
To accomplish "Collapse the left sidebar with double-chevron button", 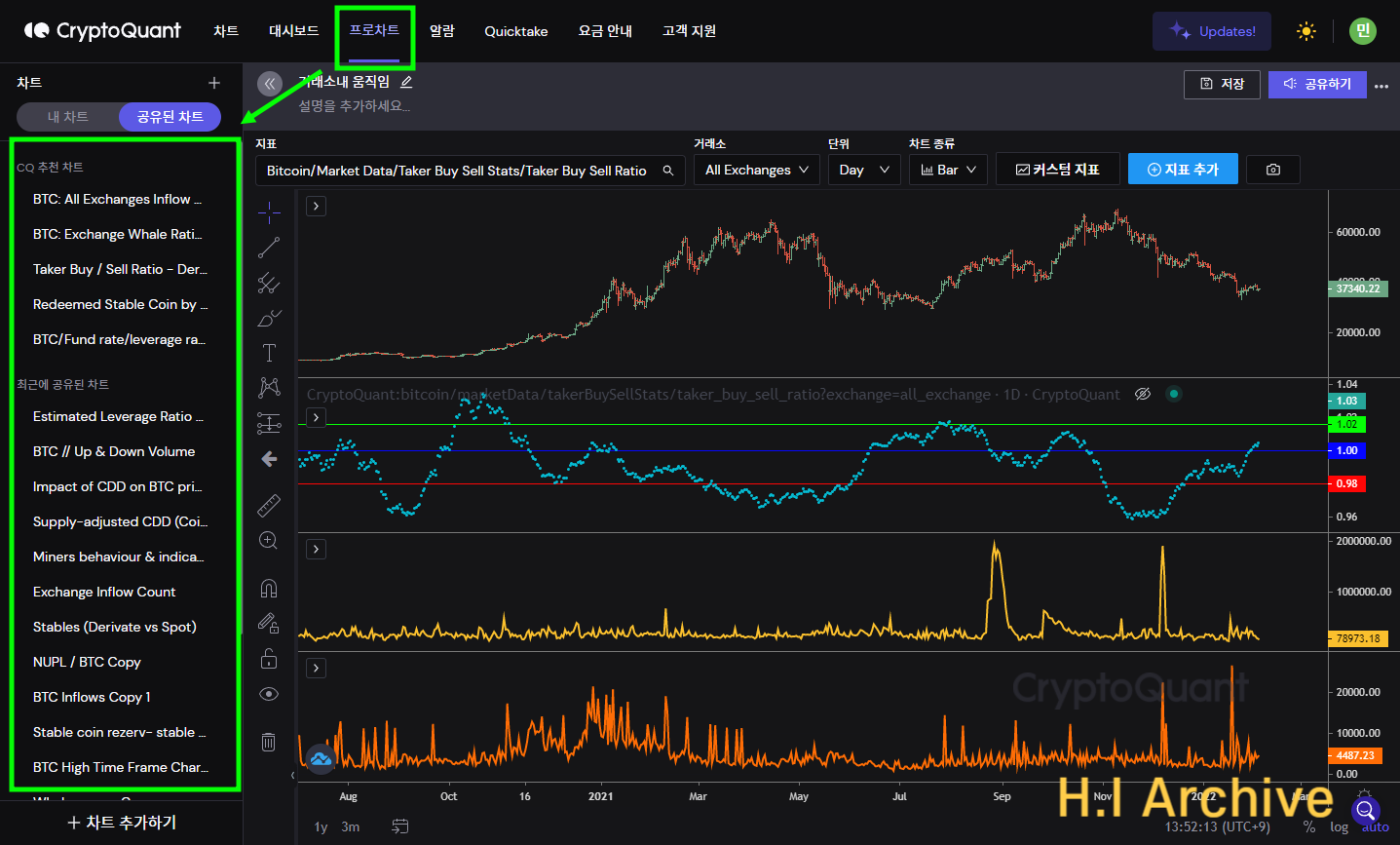I will tap(270, 84).
